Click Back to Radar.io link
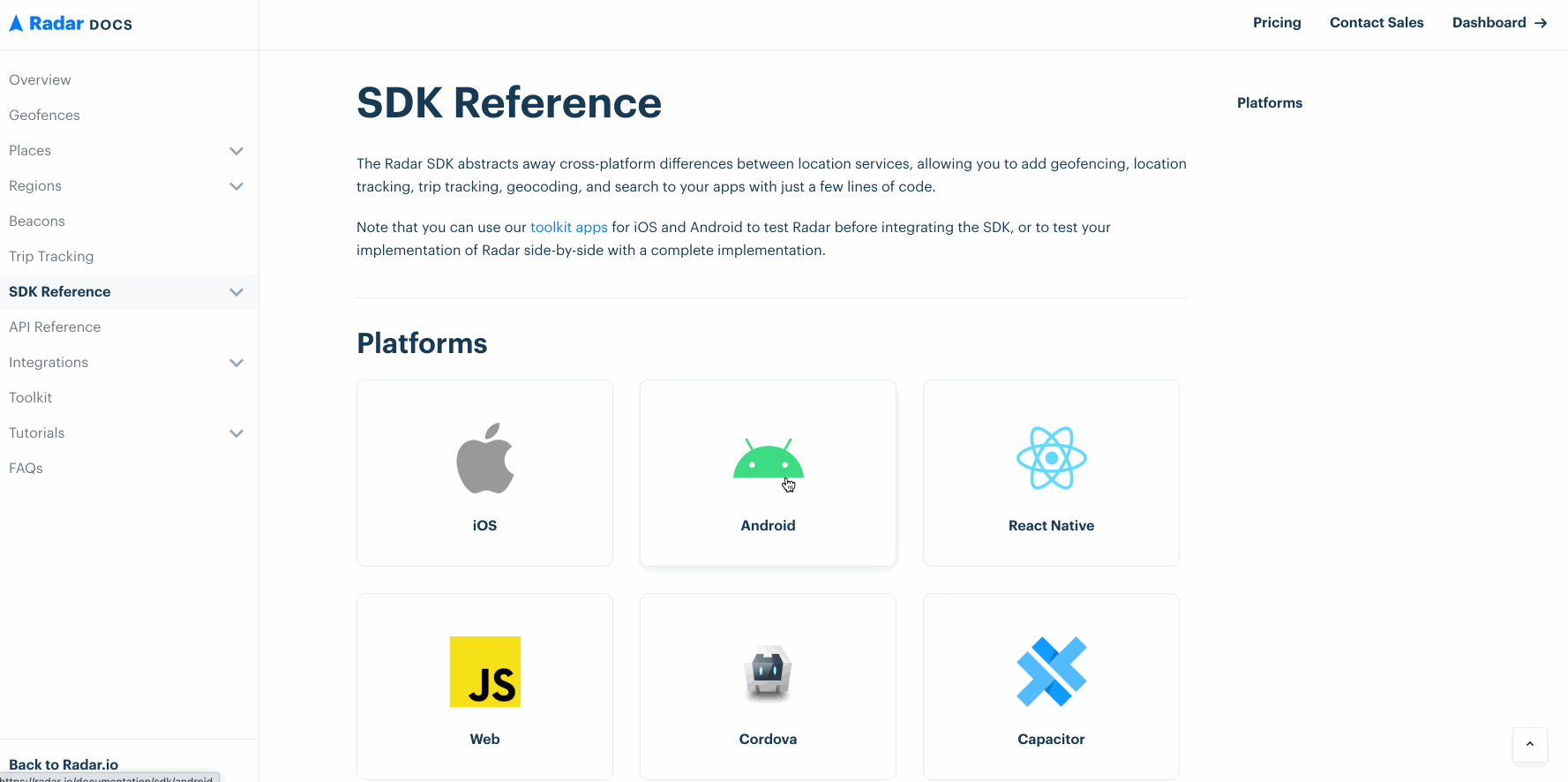The image size is (1568, 782). (x=64, y=764)
